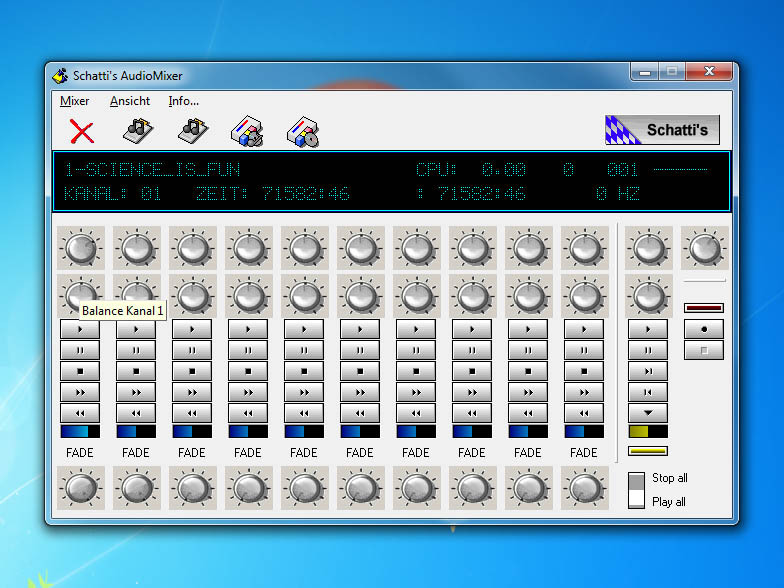This screenshot has width=784, height=588.
Task: Click the red X icon in toolbar
Action: point(82,131)
